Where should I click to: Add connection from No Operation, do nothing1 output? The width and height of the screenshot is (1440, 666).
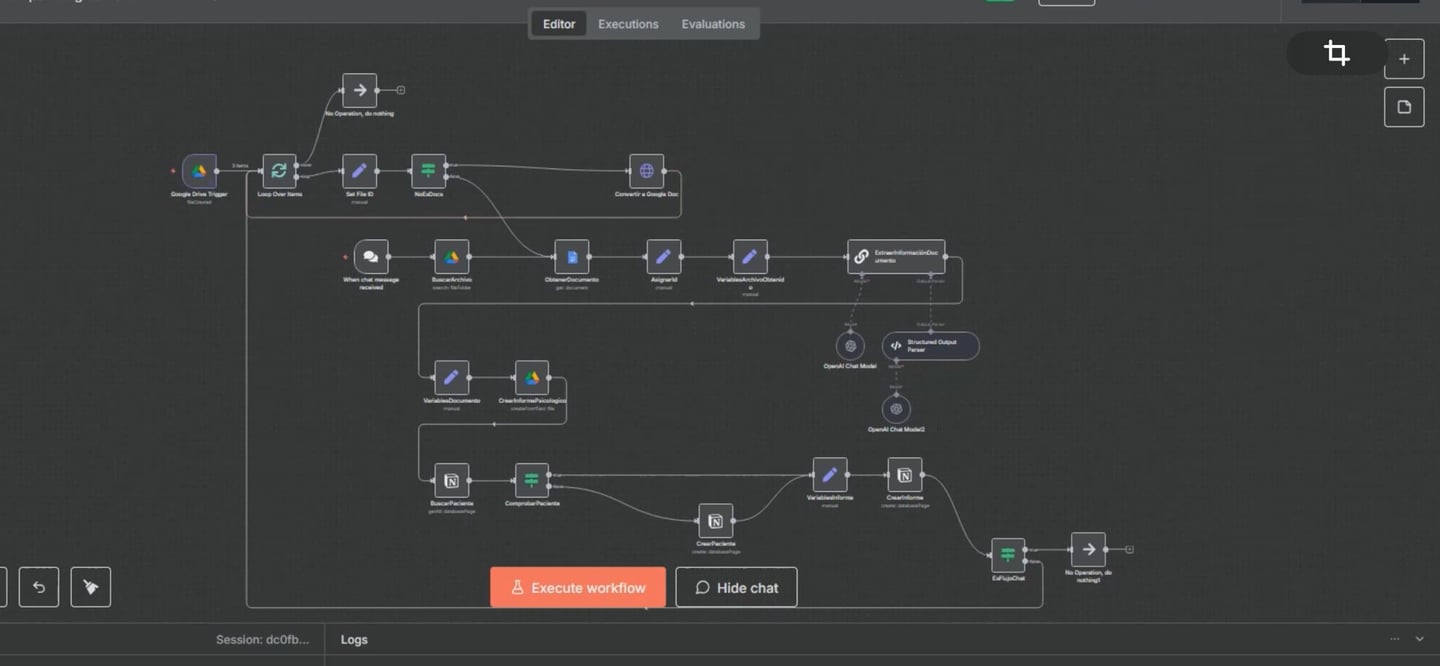(1129, 549)
